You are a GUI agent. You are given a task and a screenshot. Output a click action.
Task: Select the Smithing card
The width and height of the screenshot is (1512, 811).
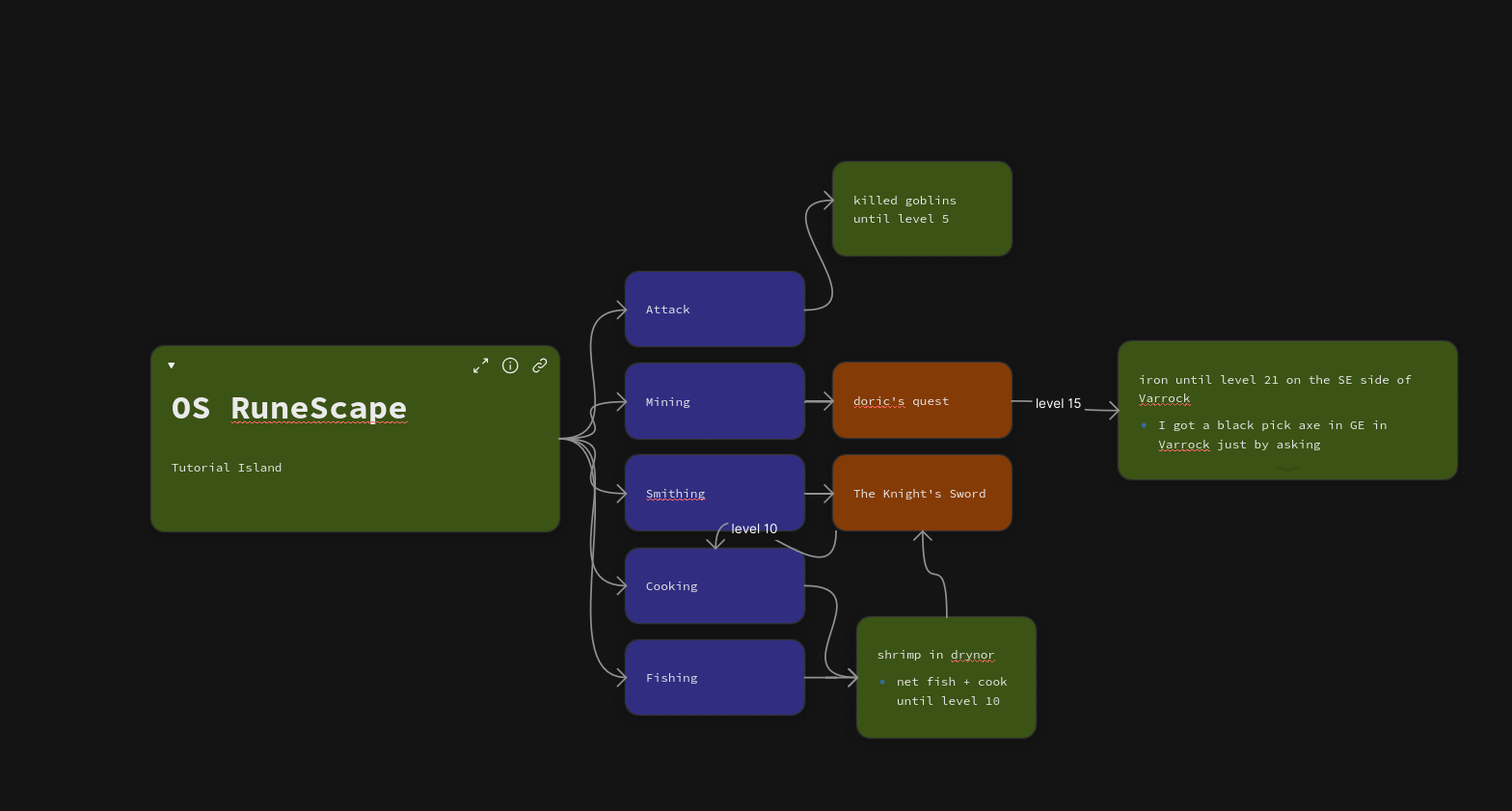(x=715, y=493)
